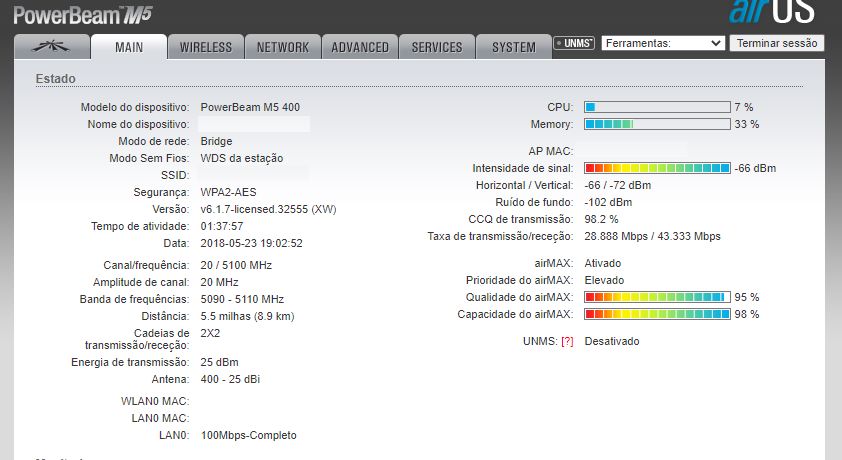Click the PowerBeam M5 logo
842x460 pixels.
82,14
